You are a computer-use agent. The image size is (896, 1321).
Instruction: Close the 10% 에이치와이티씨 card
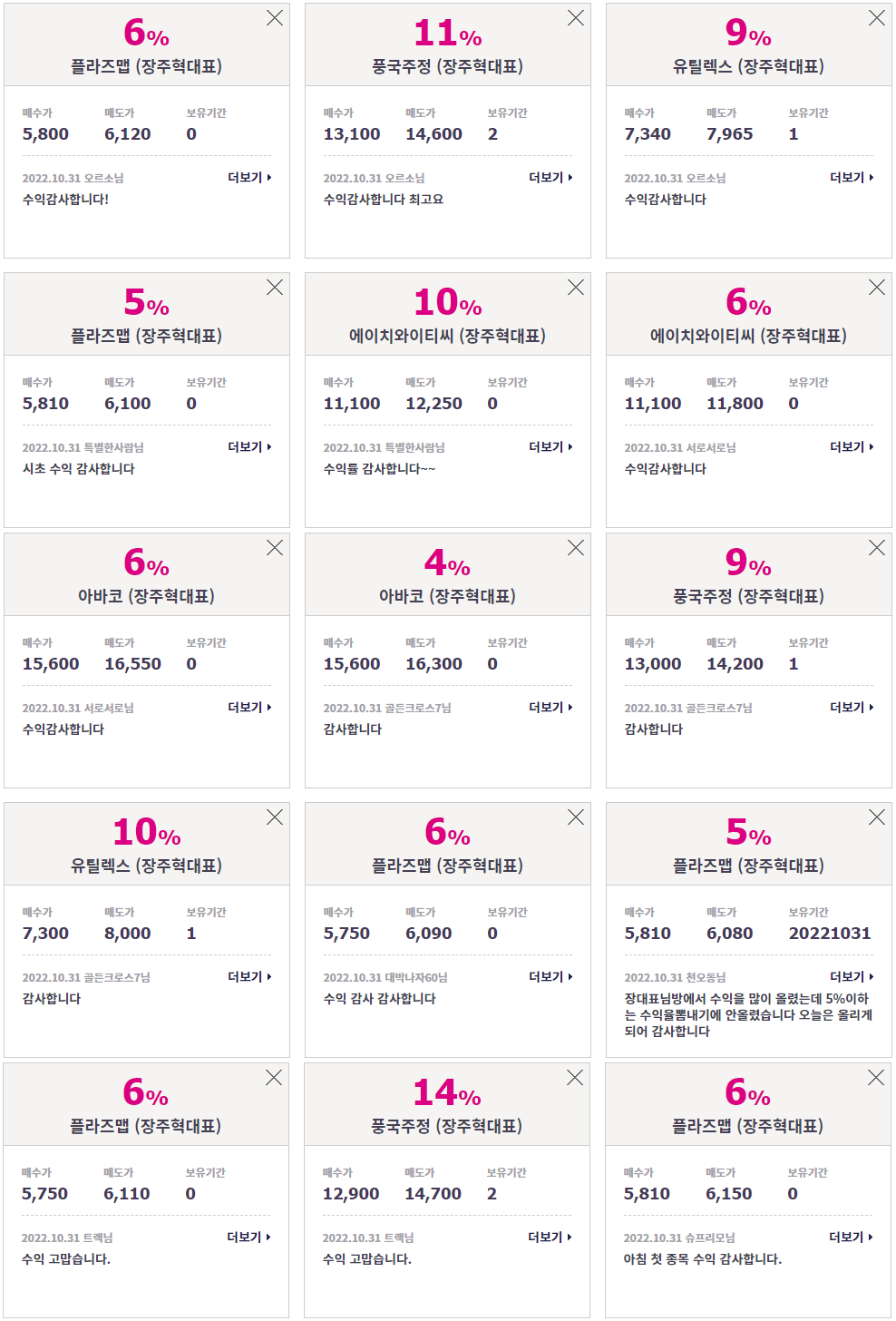tap(576, 288)
